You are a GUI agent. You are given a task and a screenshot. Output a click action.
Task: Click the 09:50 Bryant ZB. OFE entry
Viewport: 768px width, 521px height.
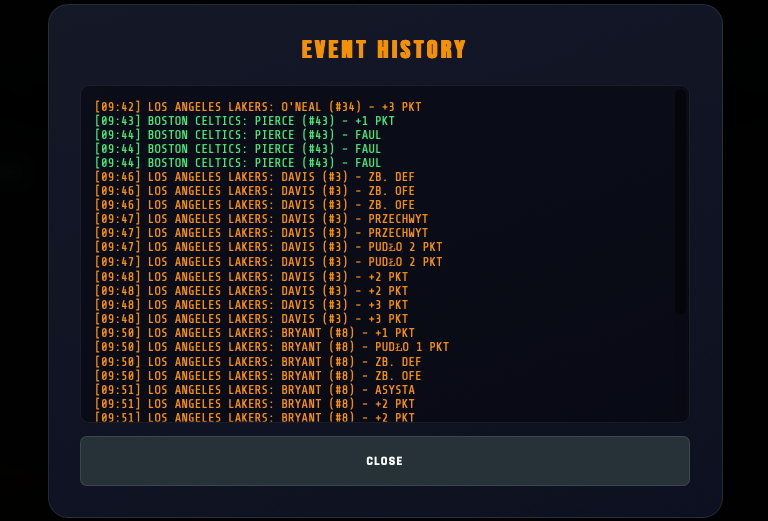click(x=258, y=376)
